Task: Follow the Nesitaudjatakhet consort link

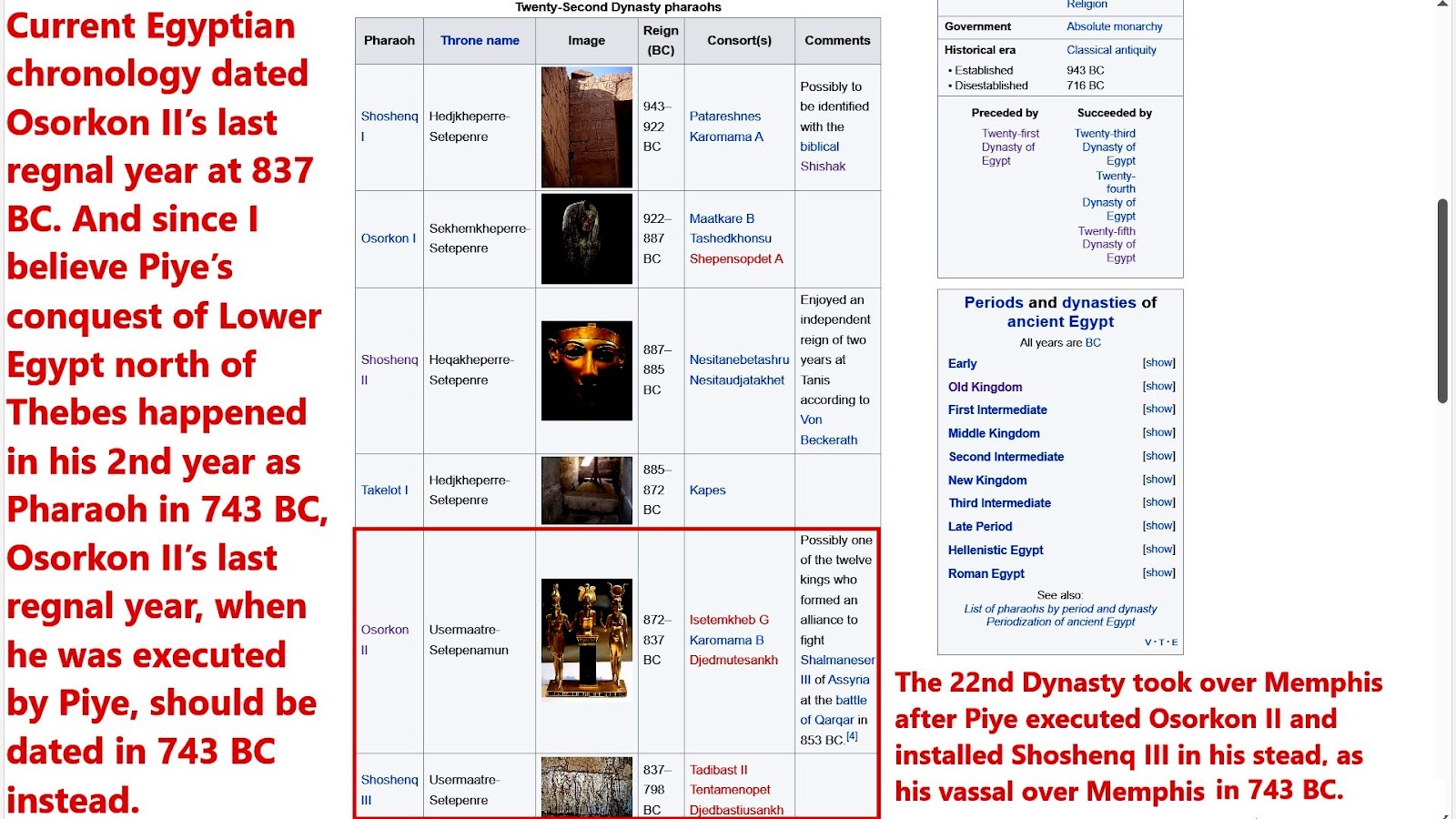Action: 736,379
